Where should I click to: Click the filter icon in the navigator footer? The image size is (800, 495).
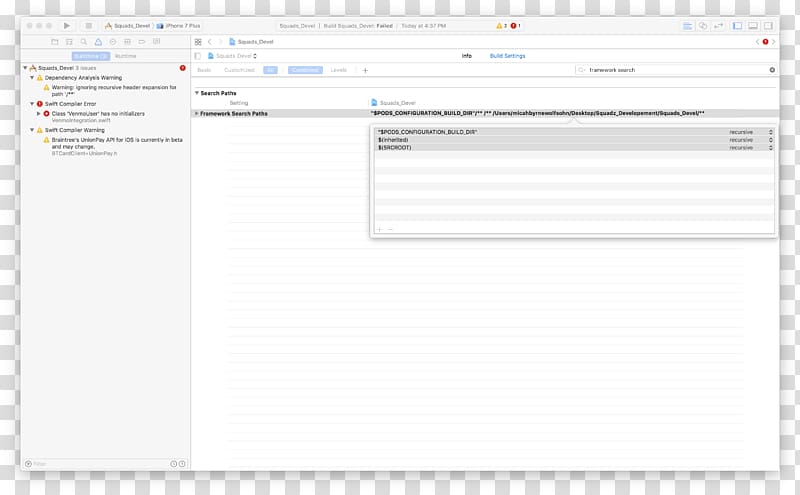[29, 464]
